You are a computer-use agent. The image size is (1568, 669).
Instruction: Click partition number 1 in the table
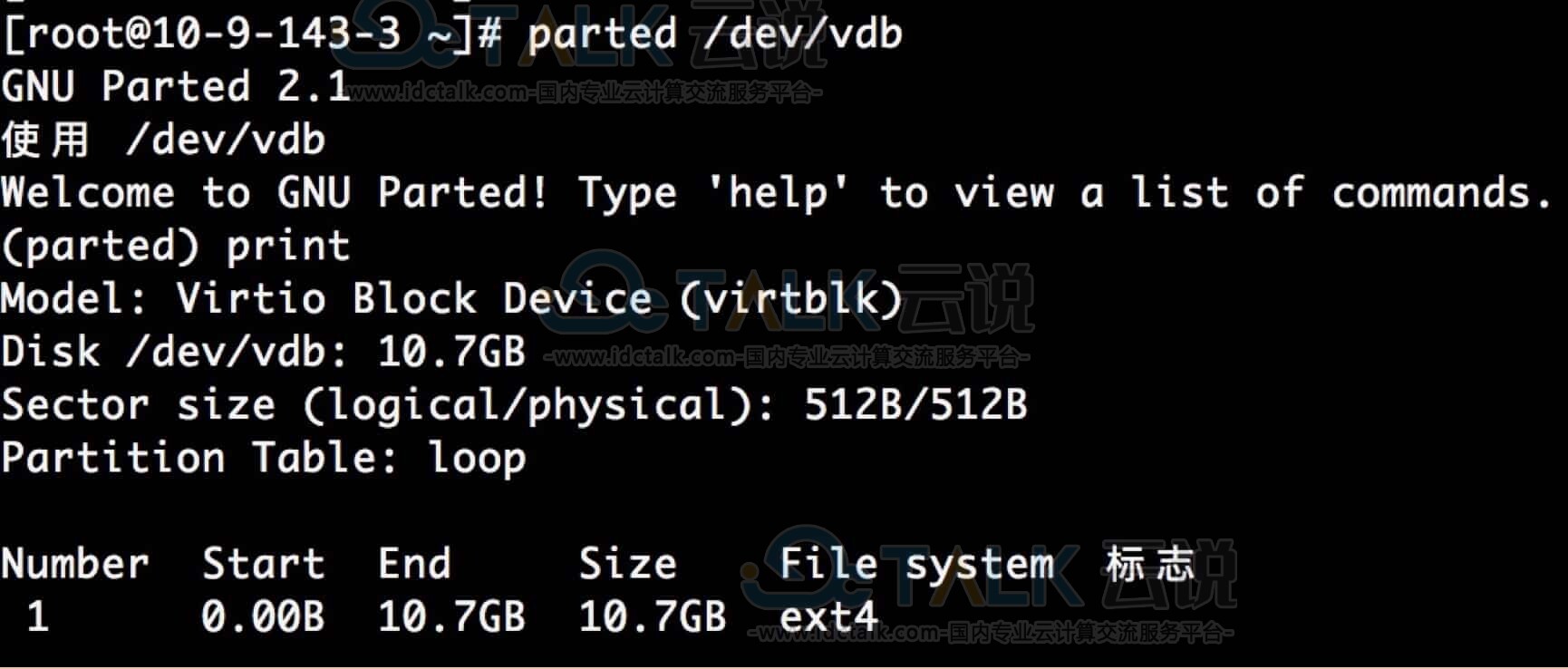click(38, 616)
